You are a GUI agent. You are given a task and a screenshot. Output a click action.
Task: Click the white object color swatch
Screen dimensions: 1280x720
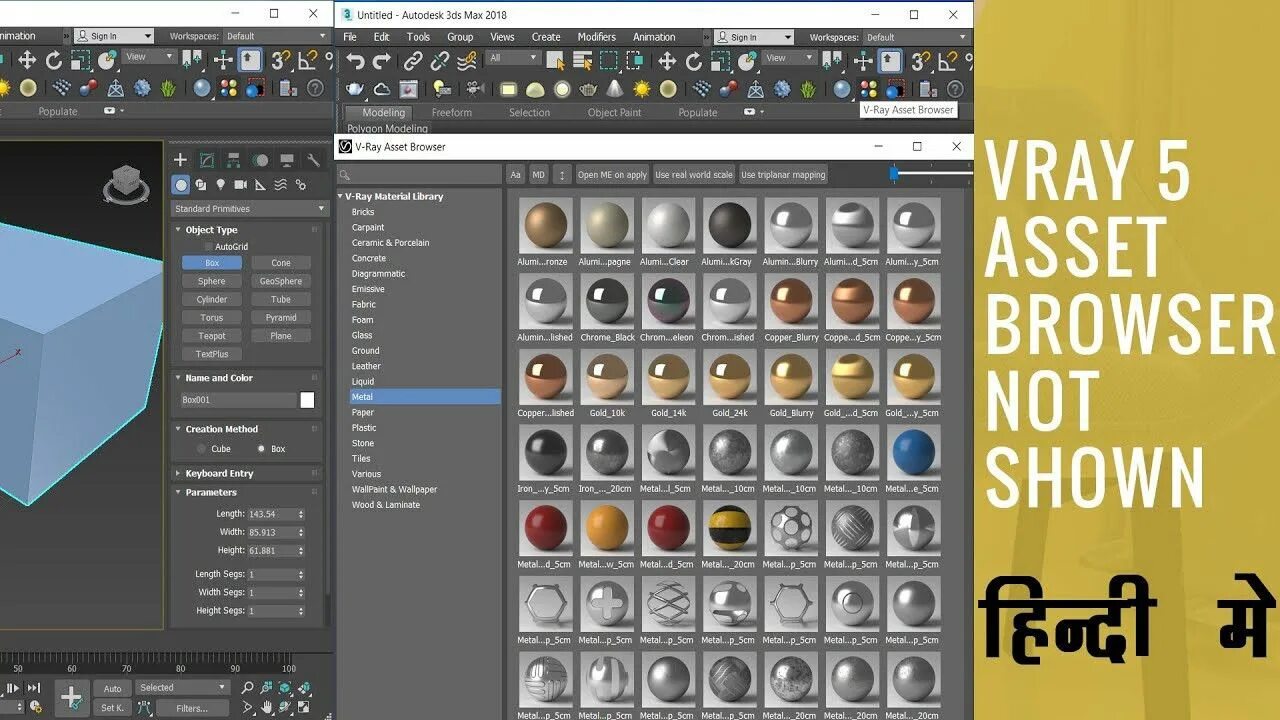point(307,400)
